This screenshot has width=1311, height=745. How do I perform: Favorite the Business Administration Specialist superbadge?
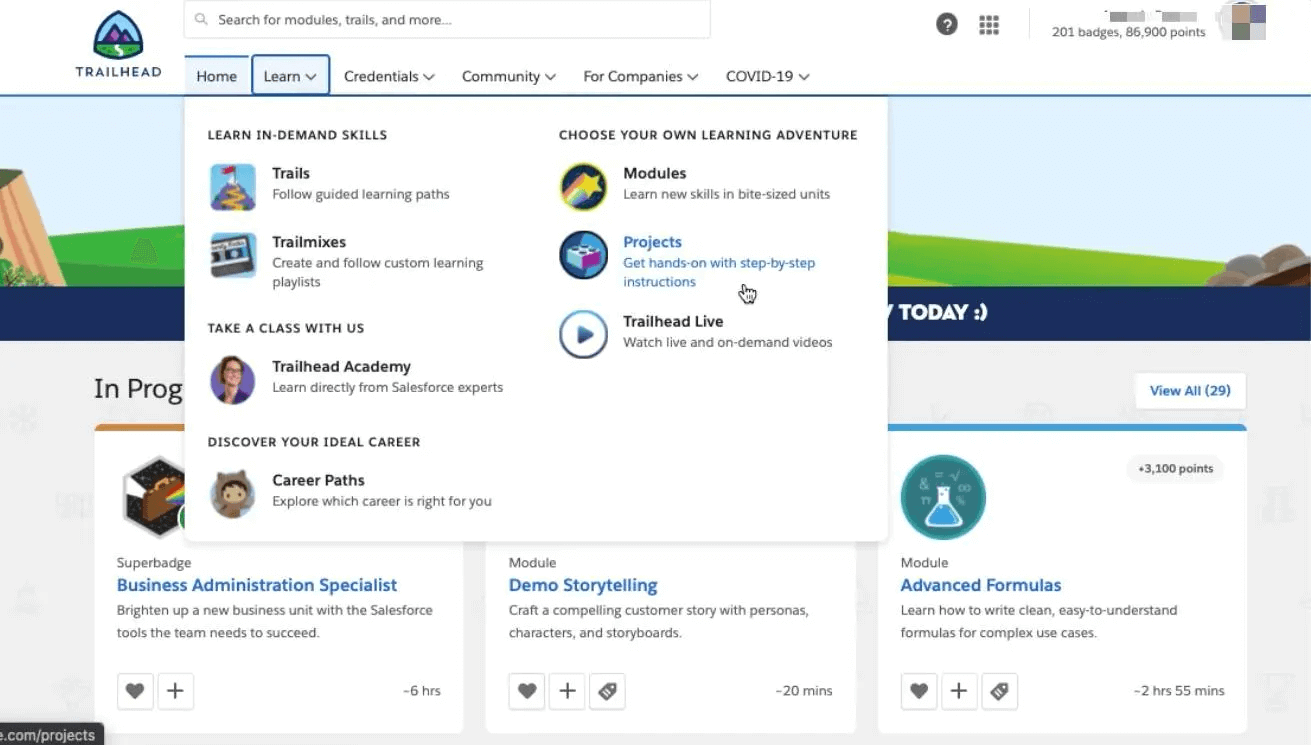136,691
